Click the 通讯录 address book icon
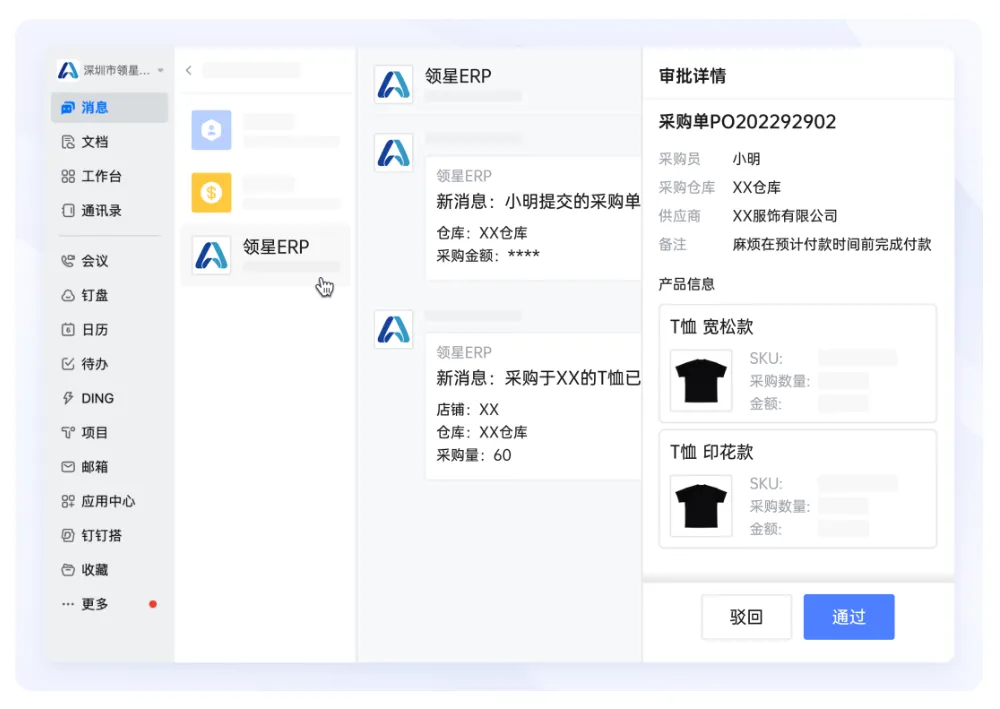 coord(68,210)
